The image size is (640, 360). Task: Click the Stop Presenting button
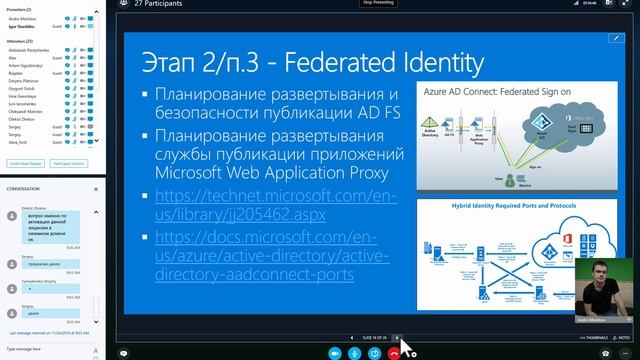tap(378, 3)
